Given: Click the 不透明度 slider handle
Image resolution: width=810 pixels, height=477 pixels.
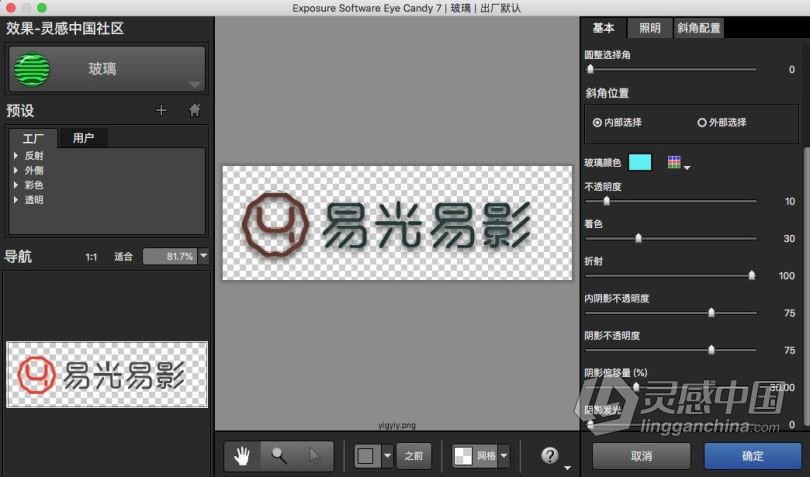Looking at the screenshot, I should pos(606,201).
